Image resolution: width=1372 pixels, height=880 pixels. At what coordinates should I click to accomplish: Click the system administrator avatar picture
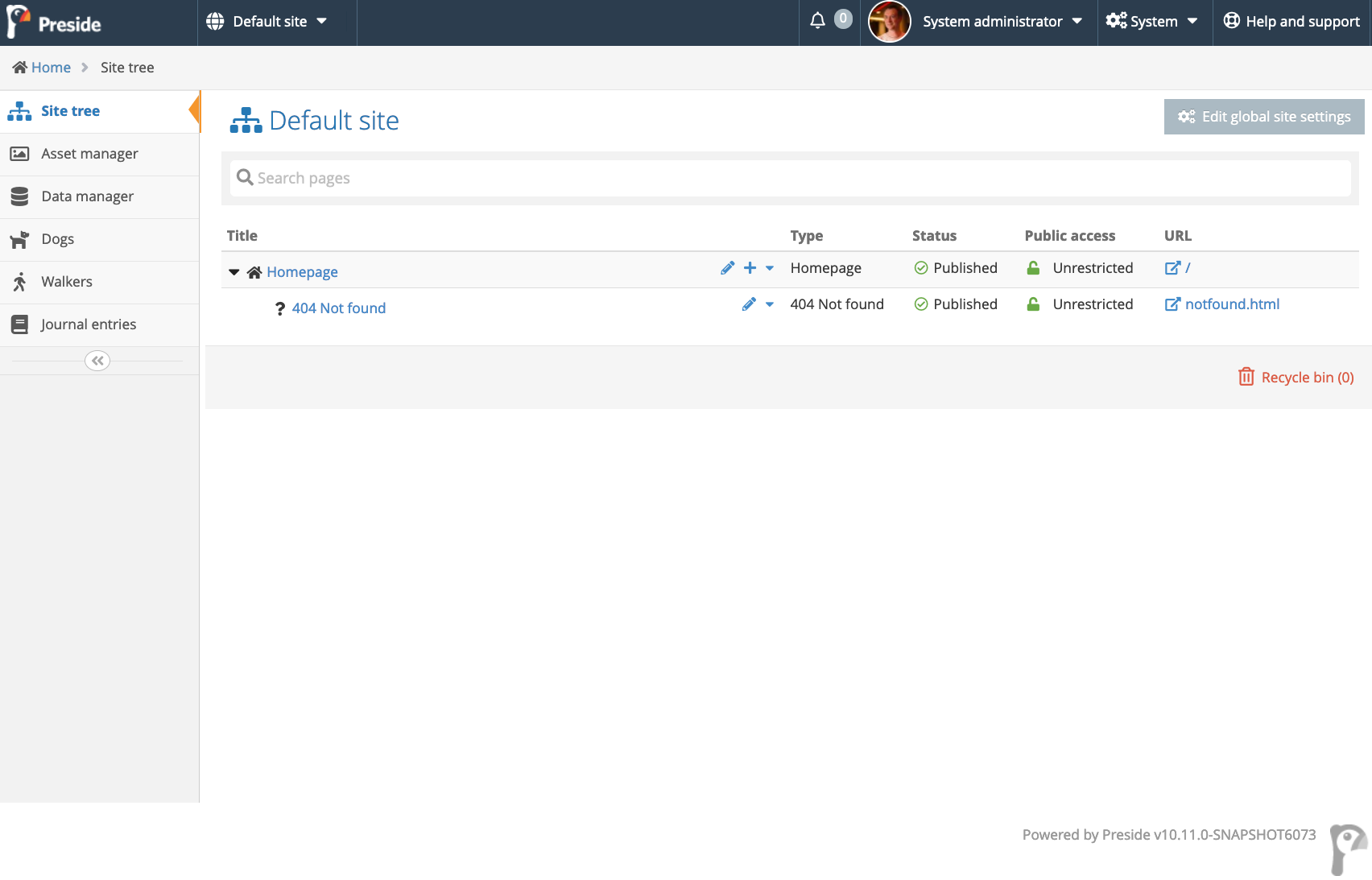[x=889, y=22]
